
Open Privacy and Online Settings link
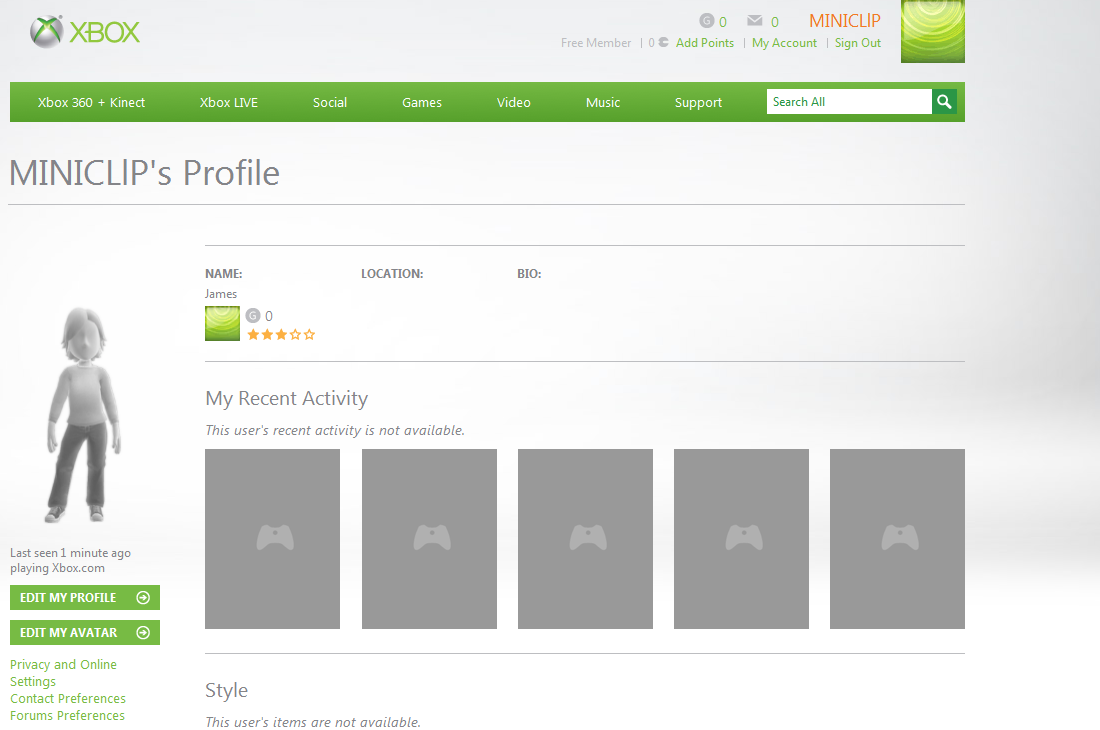coord(63,672)
